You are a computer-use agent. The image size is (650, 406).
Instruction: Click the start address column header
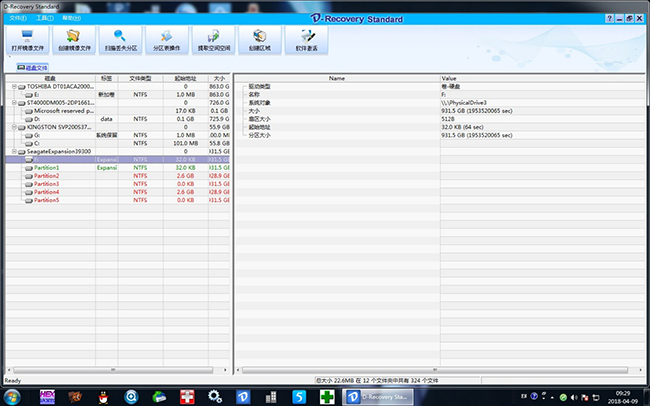185,78
